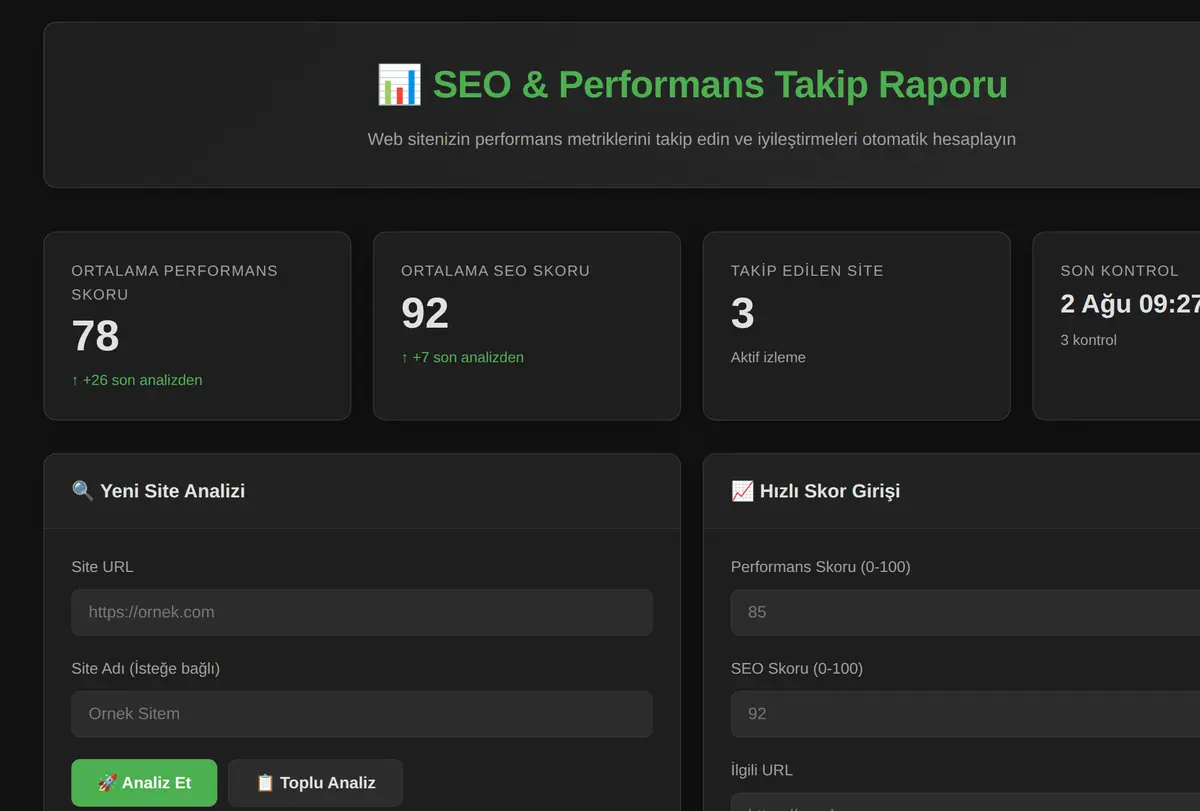Click the 'SEO Skoru (0-100)' label
This screenshot has height=811, width=1200.
coord(797,669)
